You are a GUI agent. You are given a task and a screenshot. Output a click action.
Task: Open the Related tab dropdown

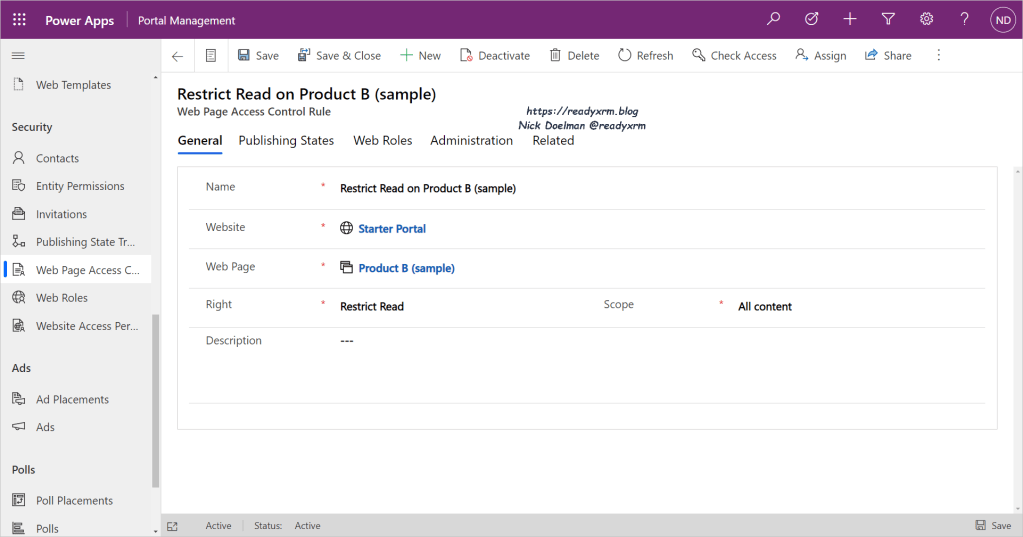(x=553, y=141)
